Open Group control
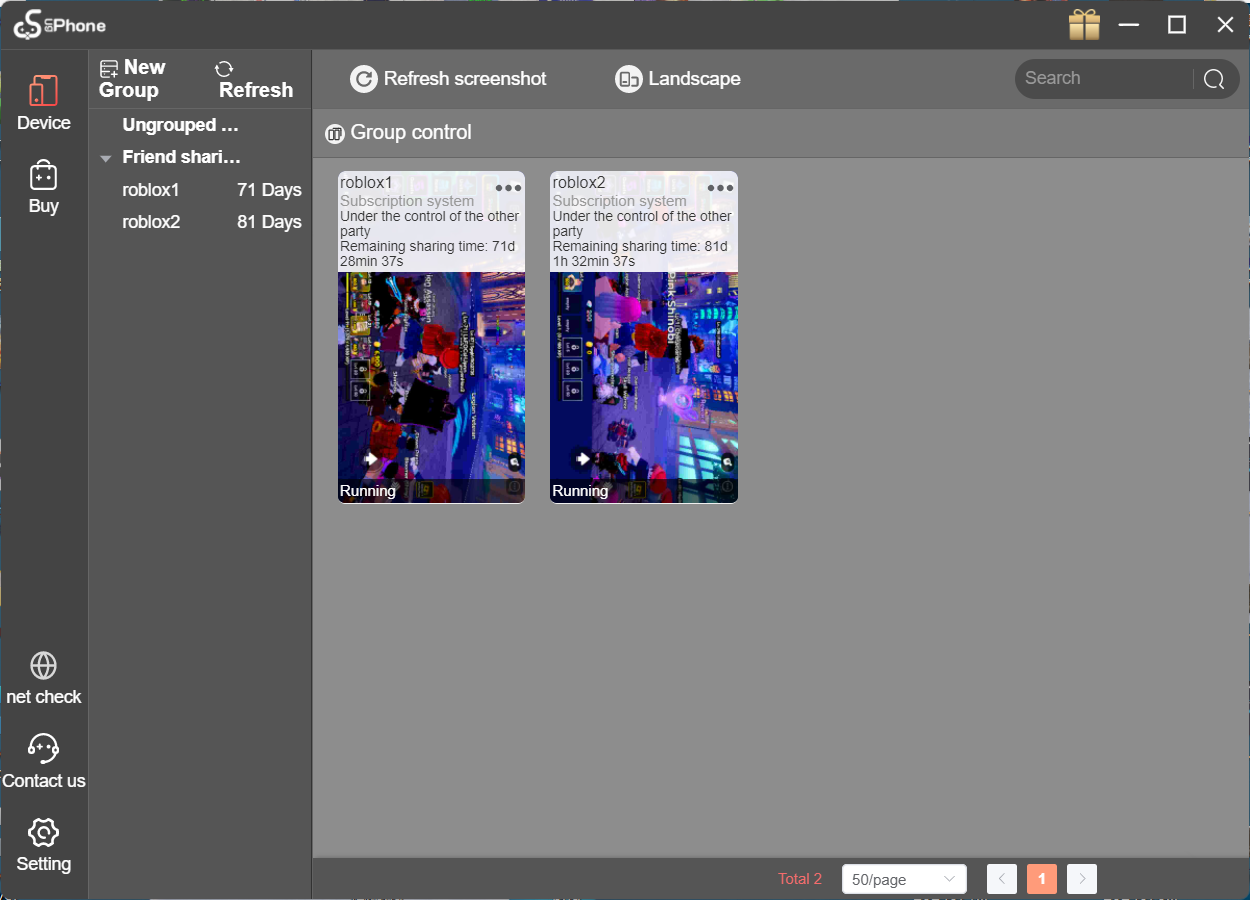The width and height of the screenshot is (1250, 900). (398, 133)
